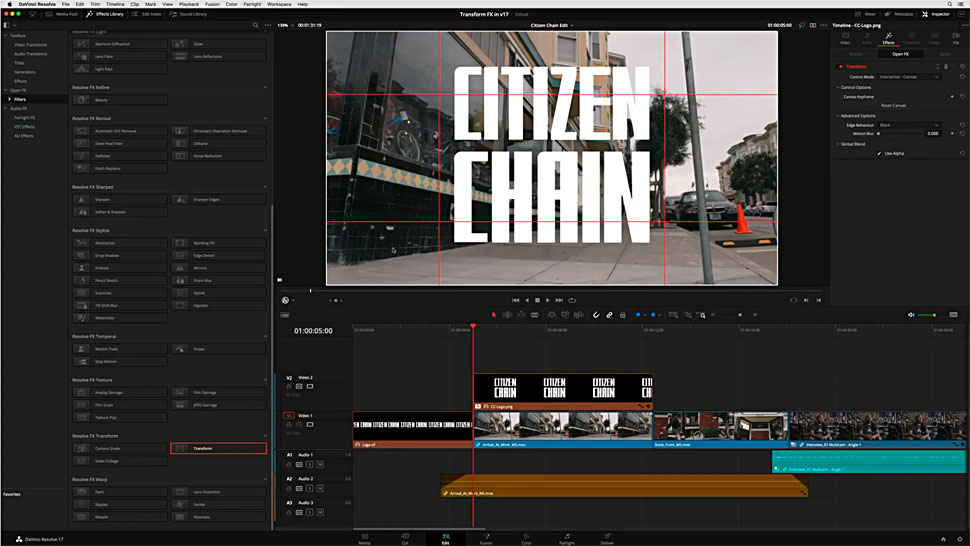Select the Camera Shake effect
The height and width of the screenshot is (546, 970).
(119, 448)
